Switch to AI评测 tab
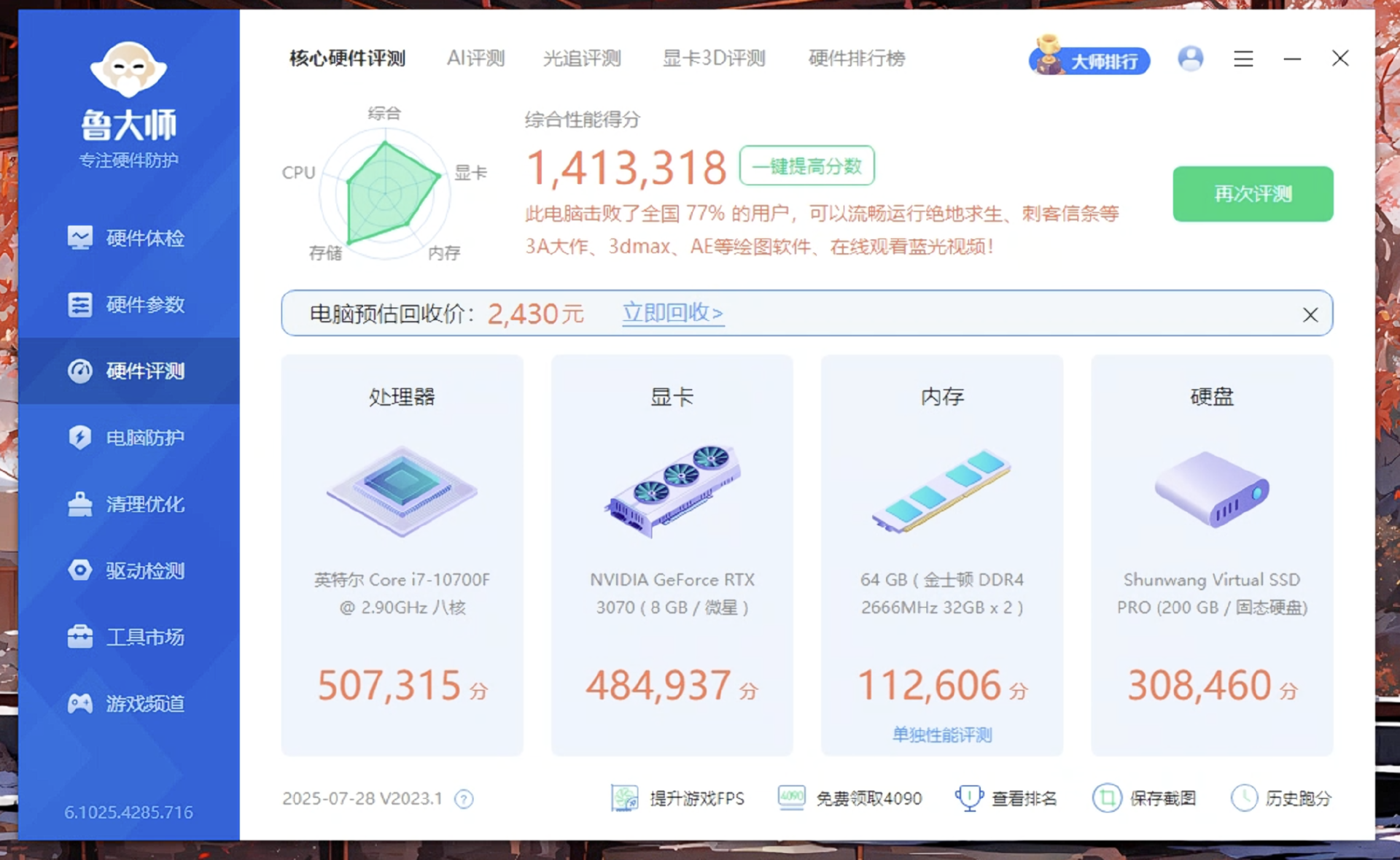This screenshot has height=860, width=1400. pos(475,58)
